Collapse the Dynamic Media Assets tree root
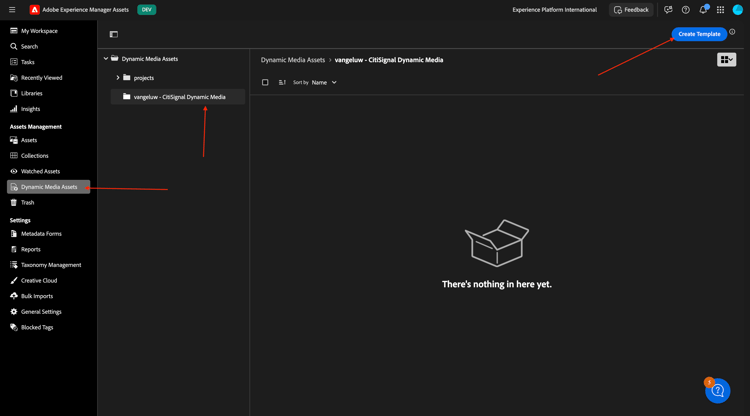The height and width of the screenshot is (416, 750). 106,58
